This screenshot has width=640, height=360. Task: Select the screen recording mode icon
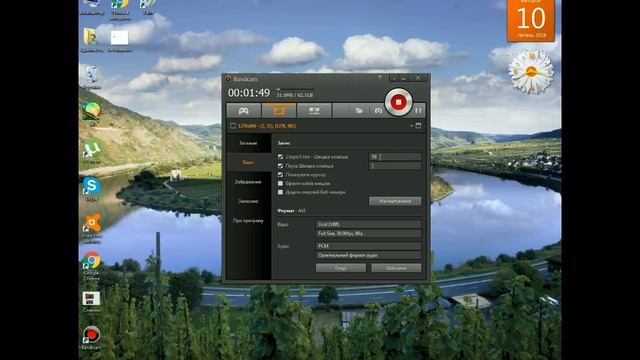pyautogui.click(x=279, y=111)
